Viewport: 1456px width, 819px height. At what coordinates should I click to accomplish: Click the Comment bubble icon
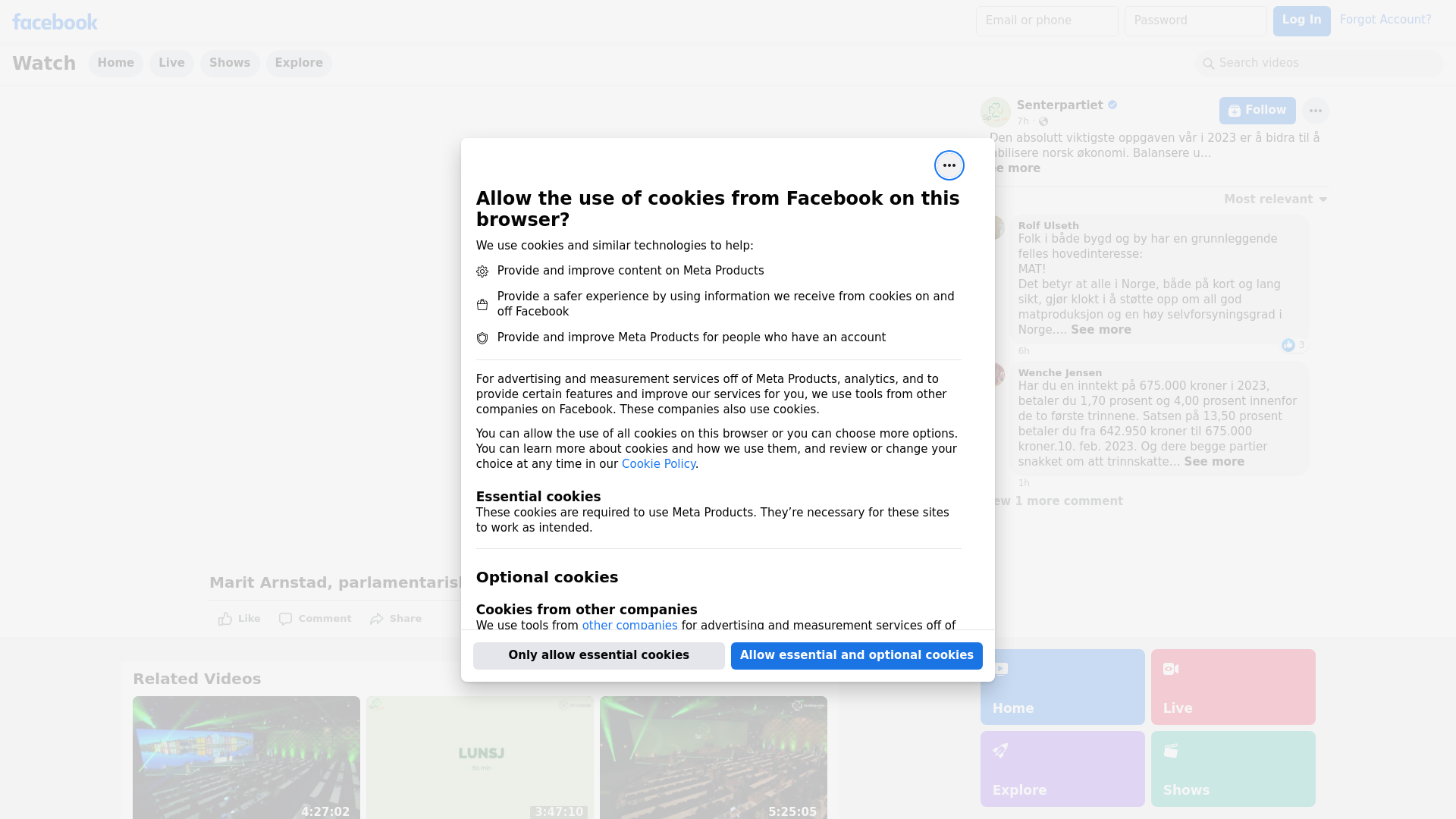coord(285,619)
